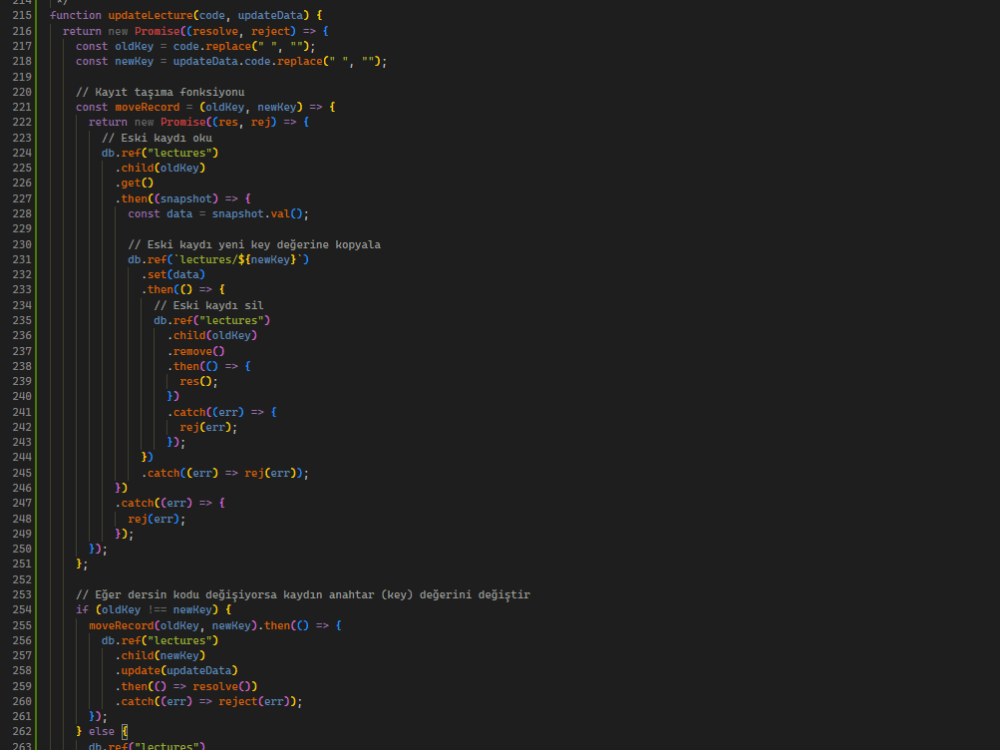Click res(); on line 239
1000x750 pixels.
(199, 381)
